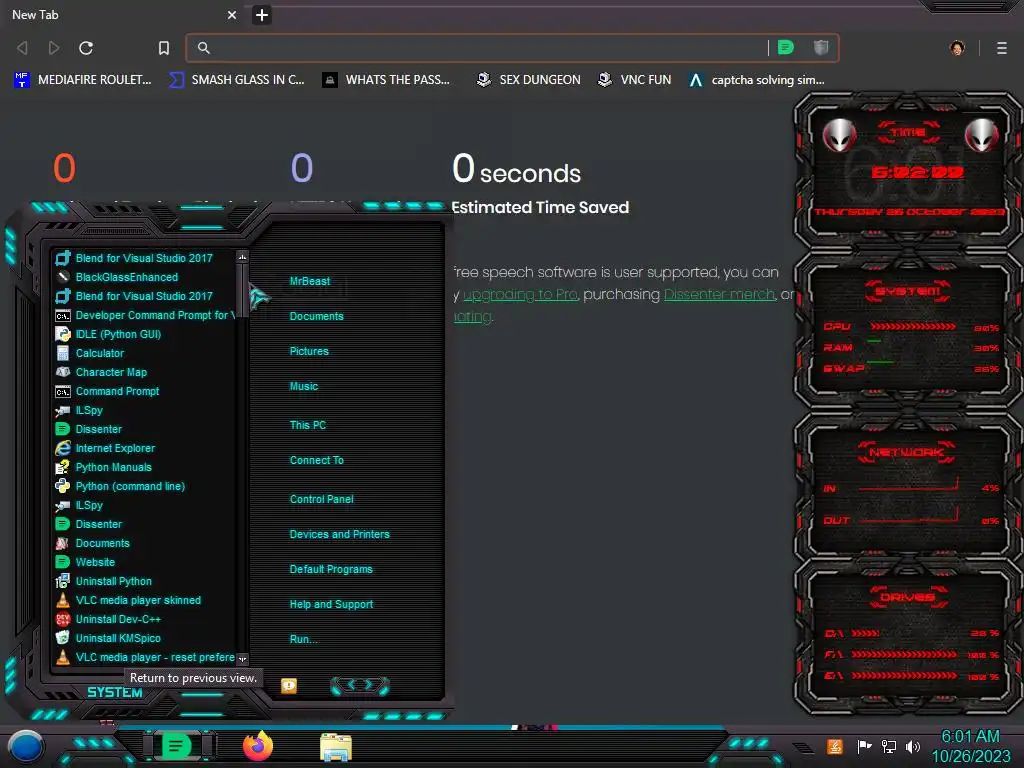Open Control Panel
Screen dimensions: 1024x768
pos(321,499)
